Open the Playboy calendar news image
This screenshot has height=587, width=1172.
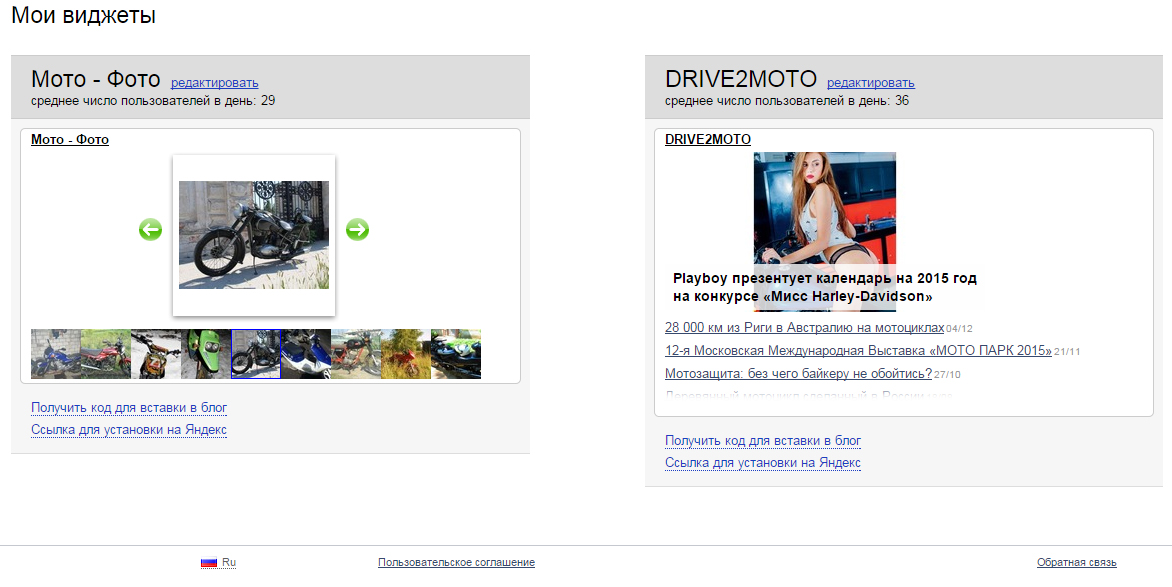[x=824, y=231]
